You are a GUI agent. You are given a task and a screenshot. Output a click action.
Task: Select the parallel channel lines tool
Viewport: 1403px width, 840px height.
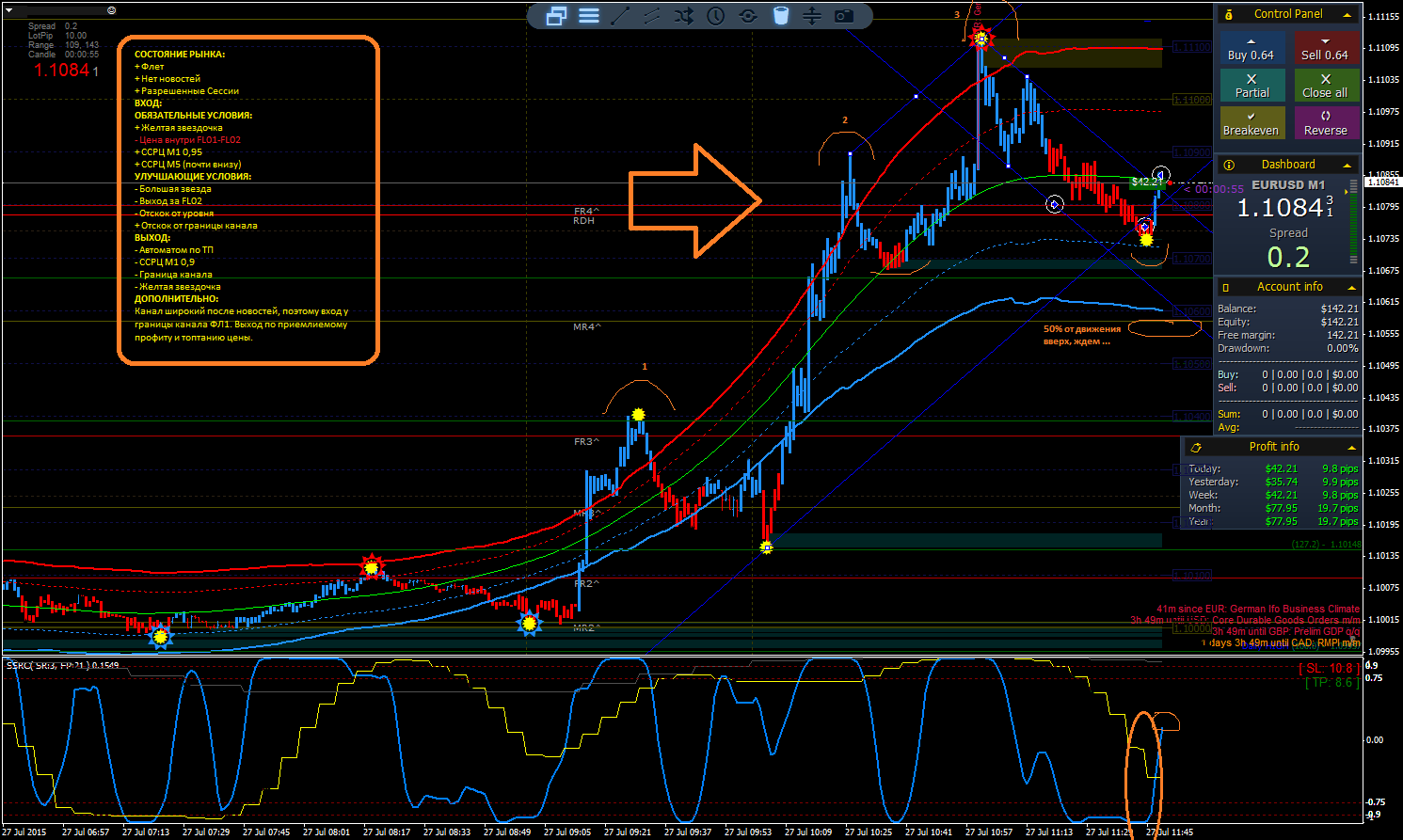tap(652, 16)
